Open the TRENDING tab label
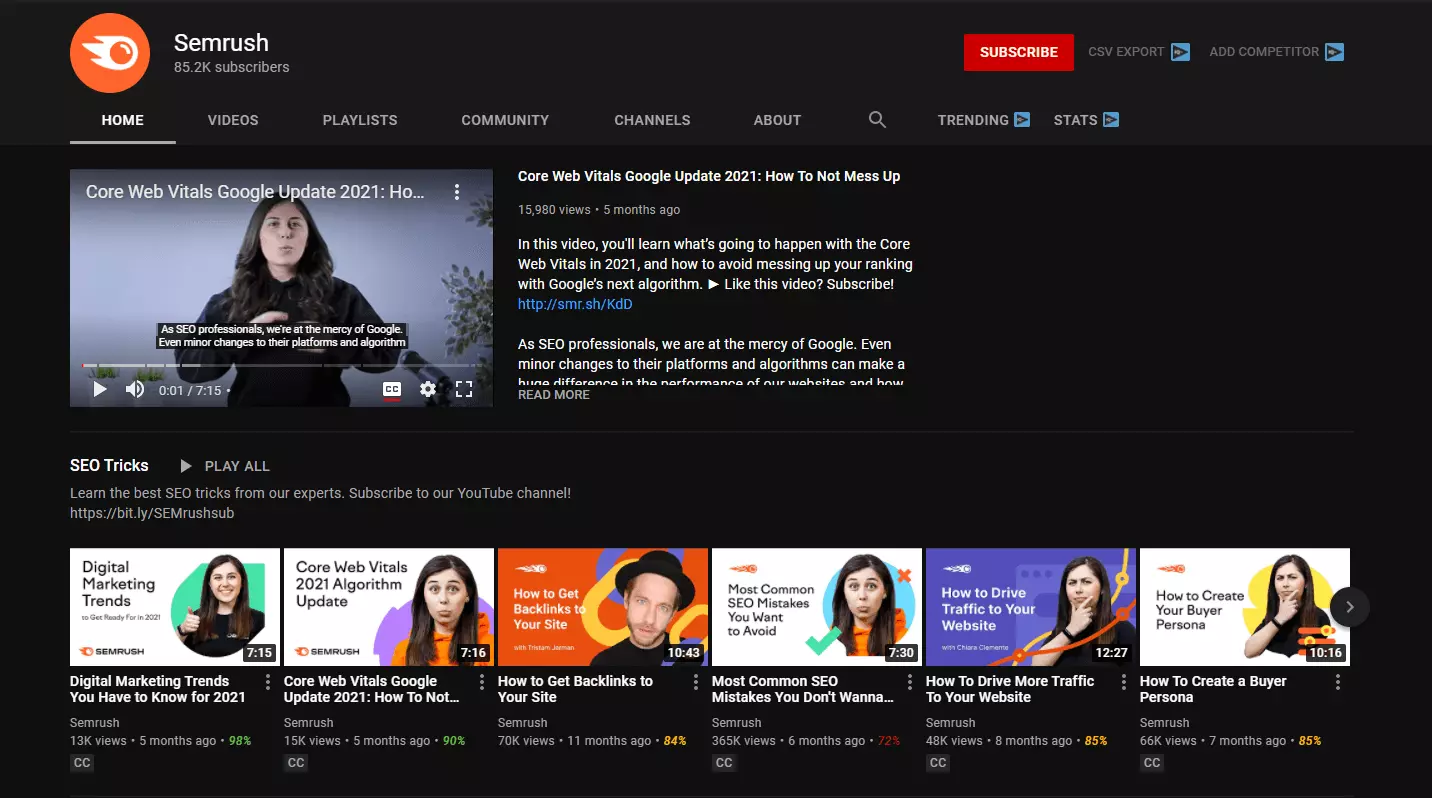This screenshot has width=1432, height=798. click(973, 120)
